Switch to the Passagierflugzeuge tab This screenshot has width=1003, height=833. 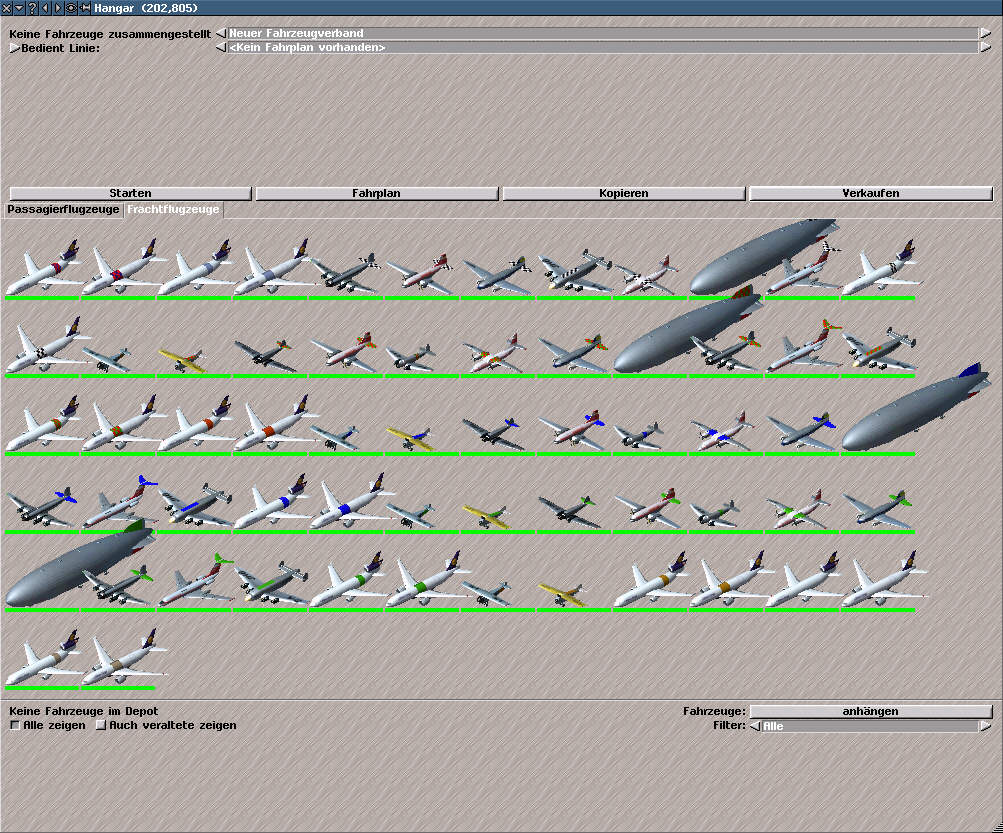(x=63, y=210)
